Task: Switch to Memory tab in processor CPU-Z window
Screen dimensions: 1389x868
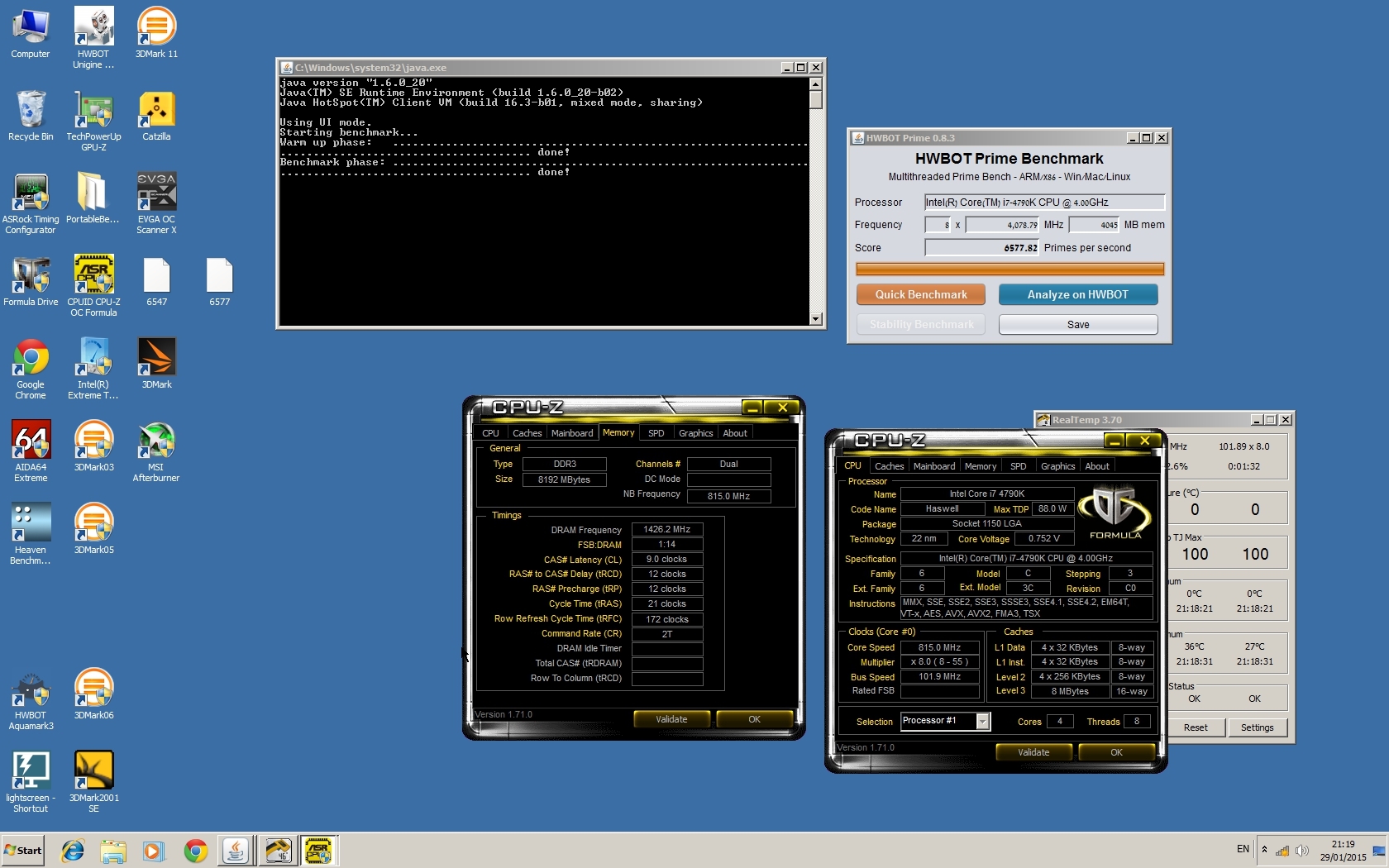Action: click(981, 466)
